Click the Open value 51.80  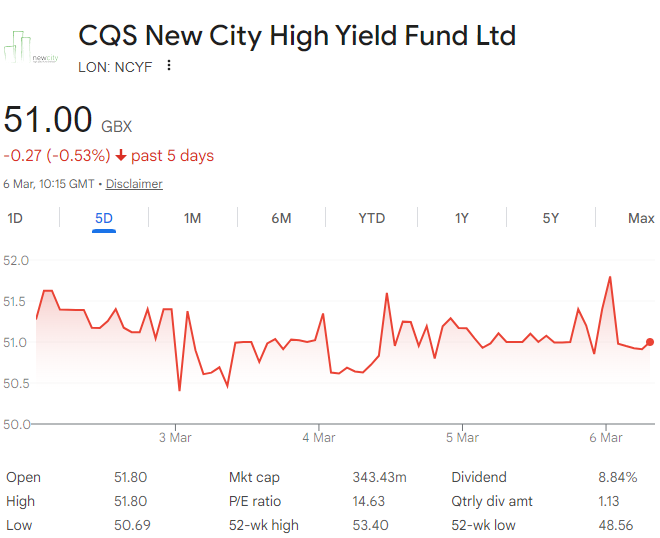coord(130,477)
